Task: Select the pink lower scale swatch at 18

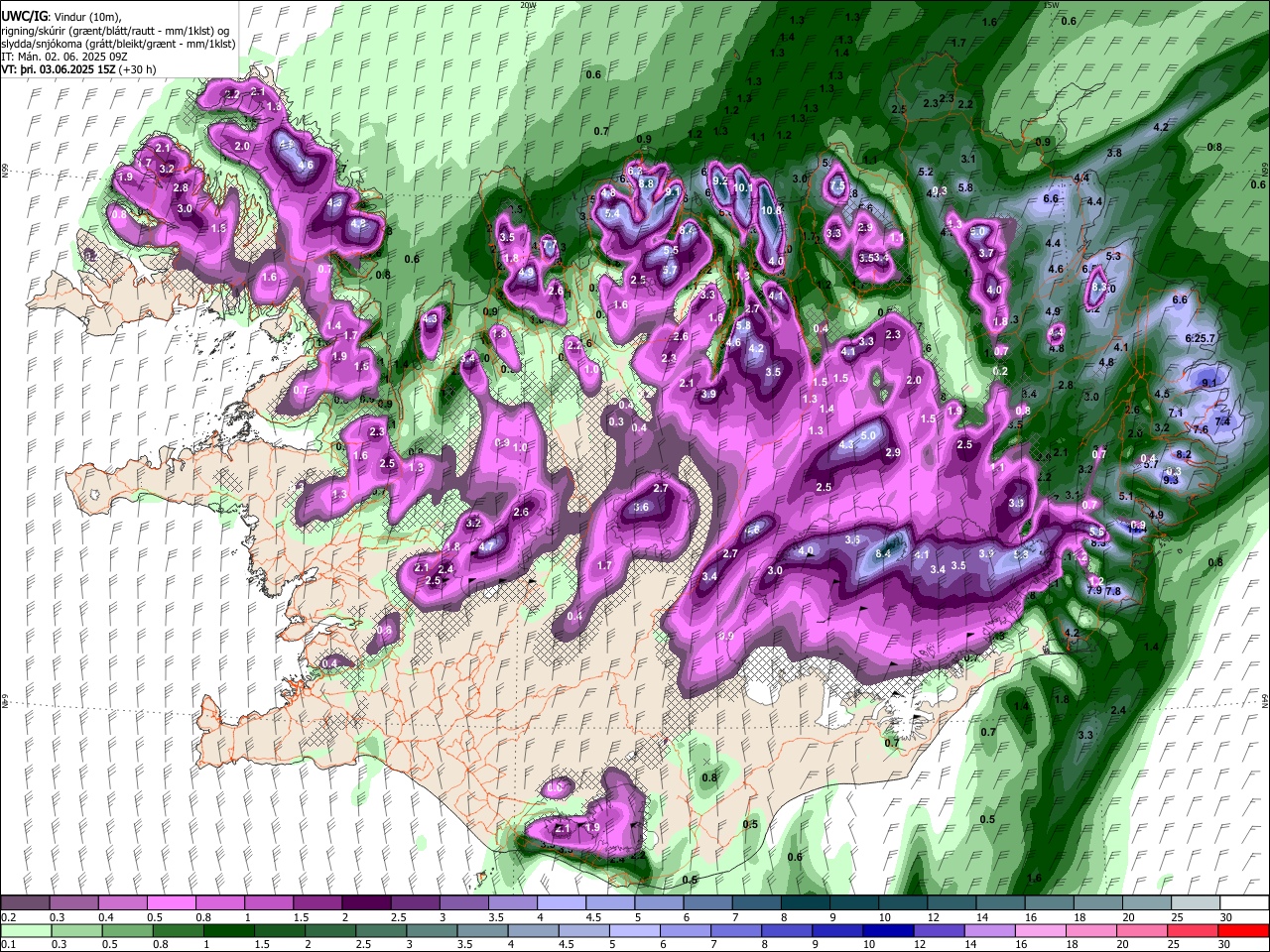Action: [1089, 930]
